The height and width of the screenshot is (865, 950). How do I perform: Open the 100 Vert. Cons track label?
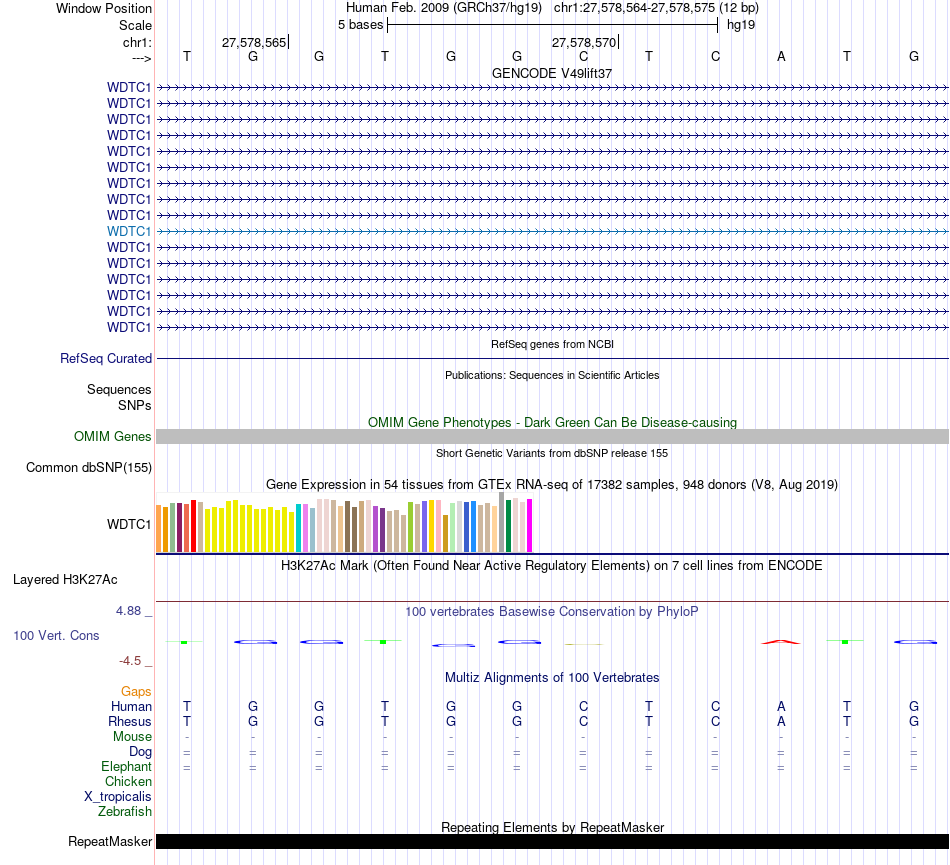(56, 635)
